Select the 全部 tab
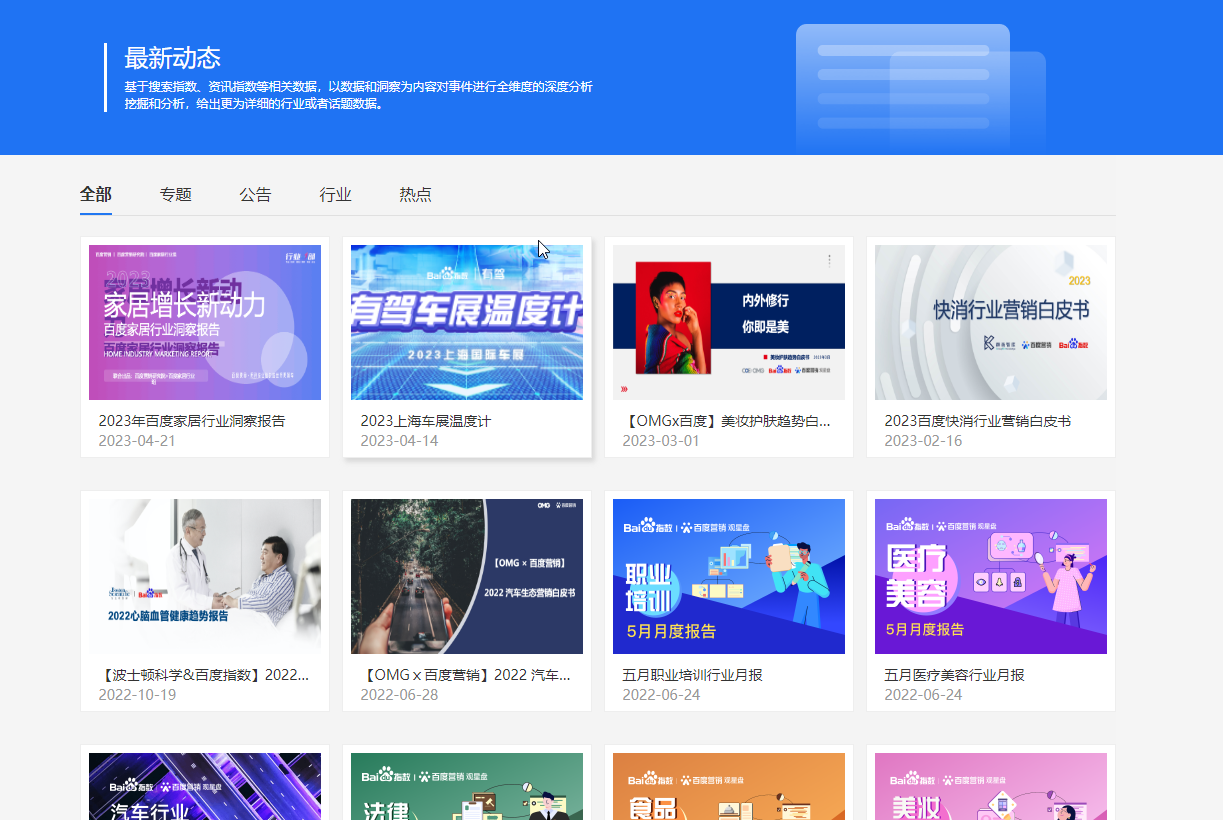Viewport: 1223px width, 820px height. coord(96,194)
